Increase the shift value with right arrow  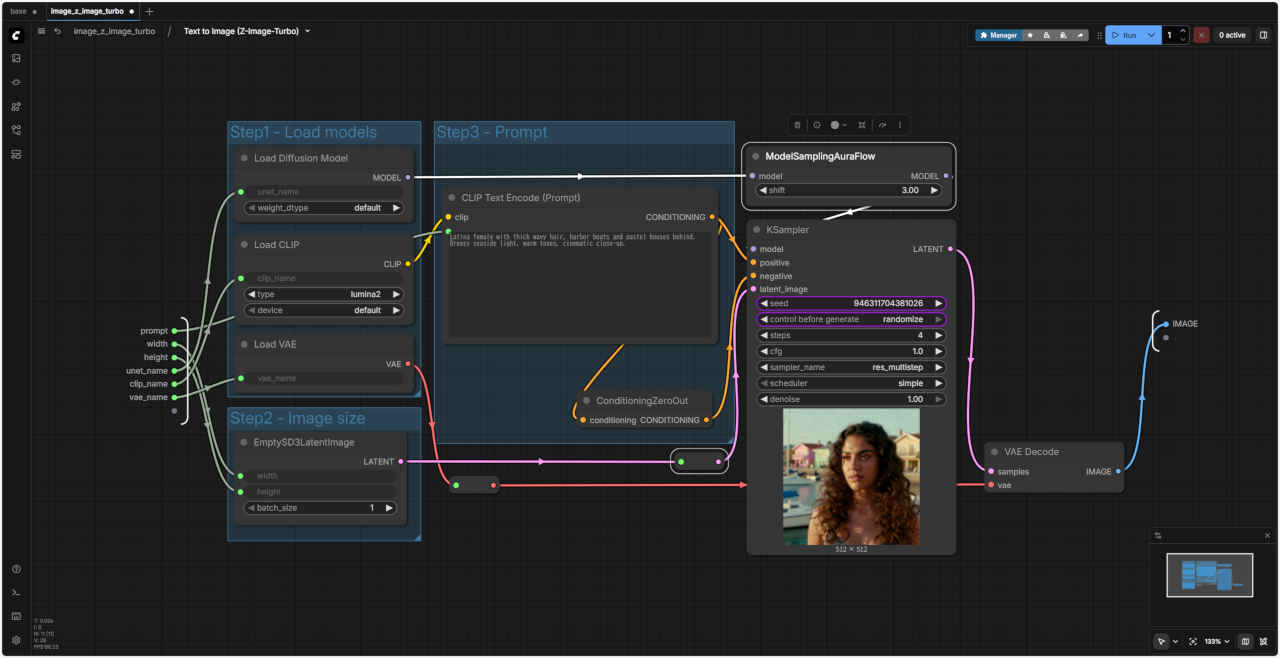coord(934,190)
